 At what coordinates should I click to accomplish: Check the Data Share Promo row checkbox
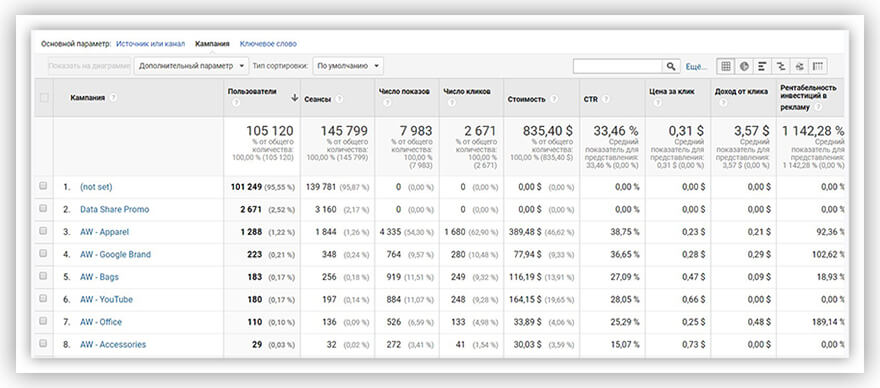(44, 208)
